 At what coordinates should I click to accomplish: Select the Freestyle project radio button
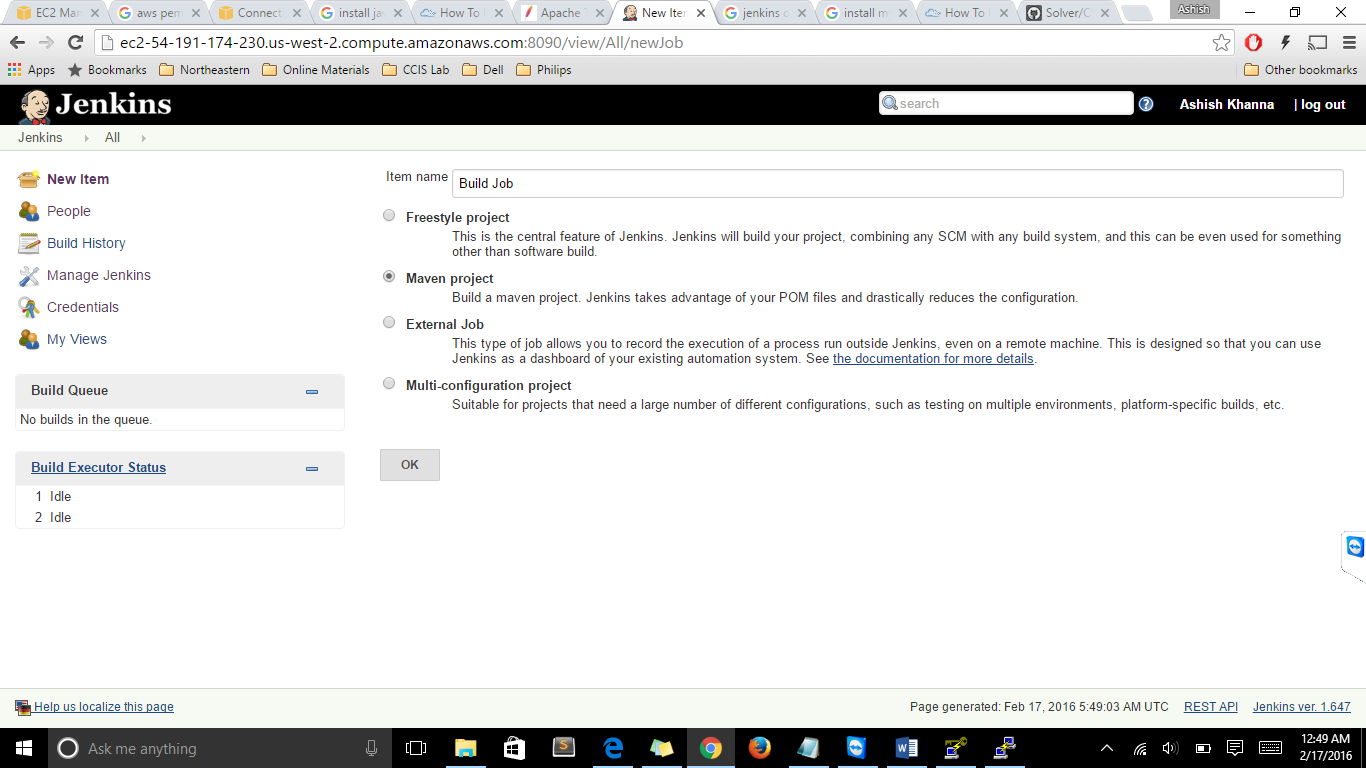[389, 216]
